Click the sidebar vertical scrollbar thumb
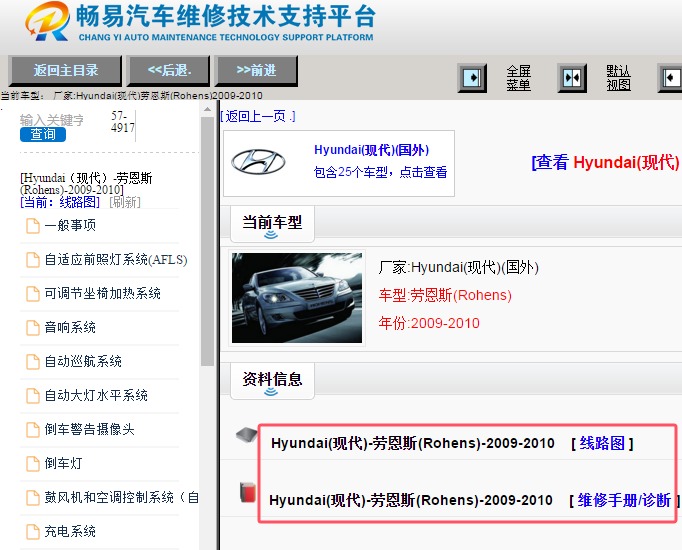The width and height of the screenshot is (682, 550). click(x=207, y=241)
